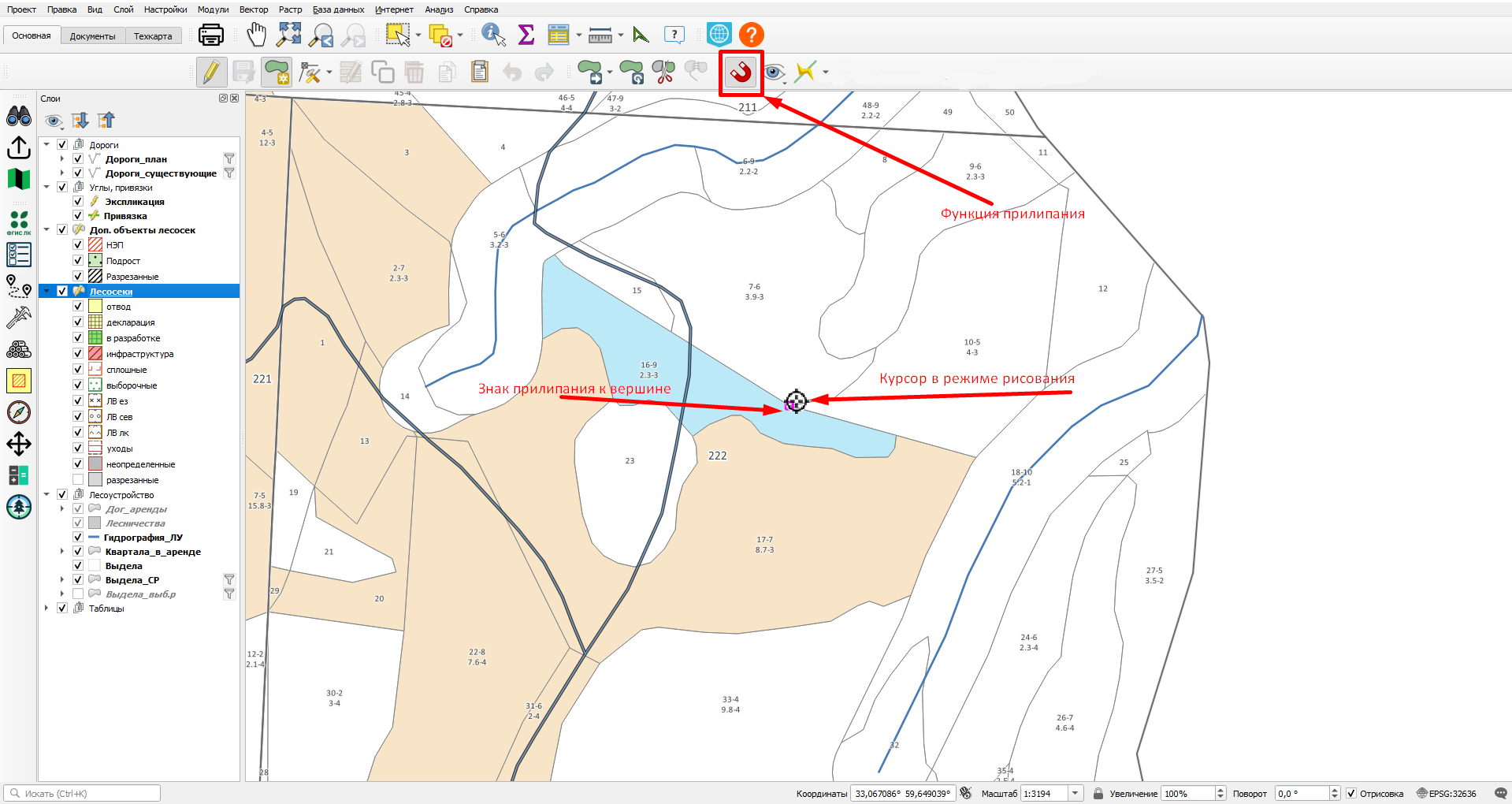Switch to the Документы tab

[92, 36]
